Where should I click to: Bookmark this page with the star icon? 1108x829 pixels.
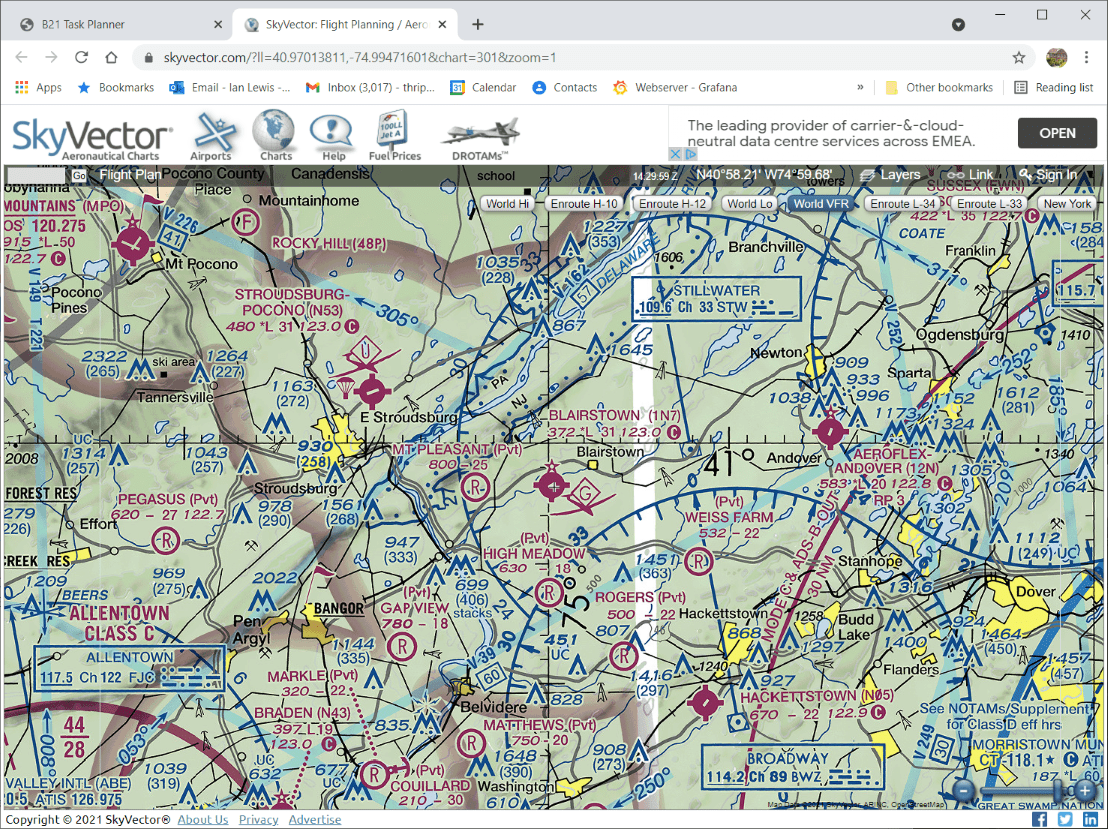(1018, 57)
